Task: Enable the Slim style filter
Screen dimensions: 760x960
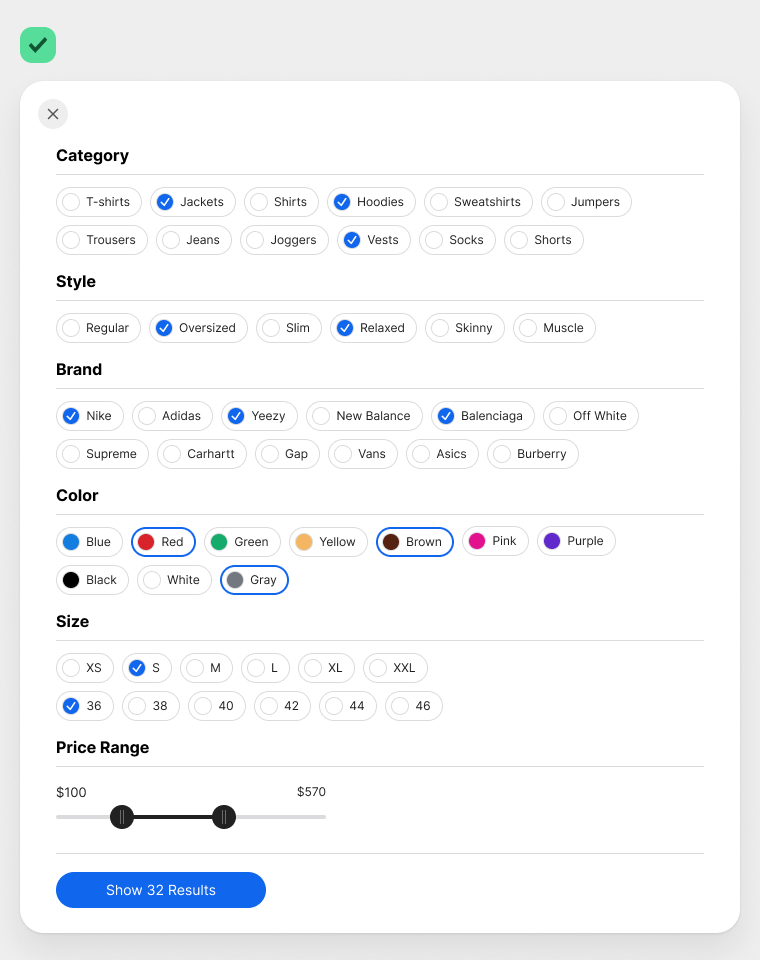Action: point(288,327)
